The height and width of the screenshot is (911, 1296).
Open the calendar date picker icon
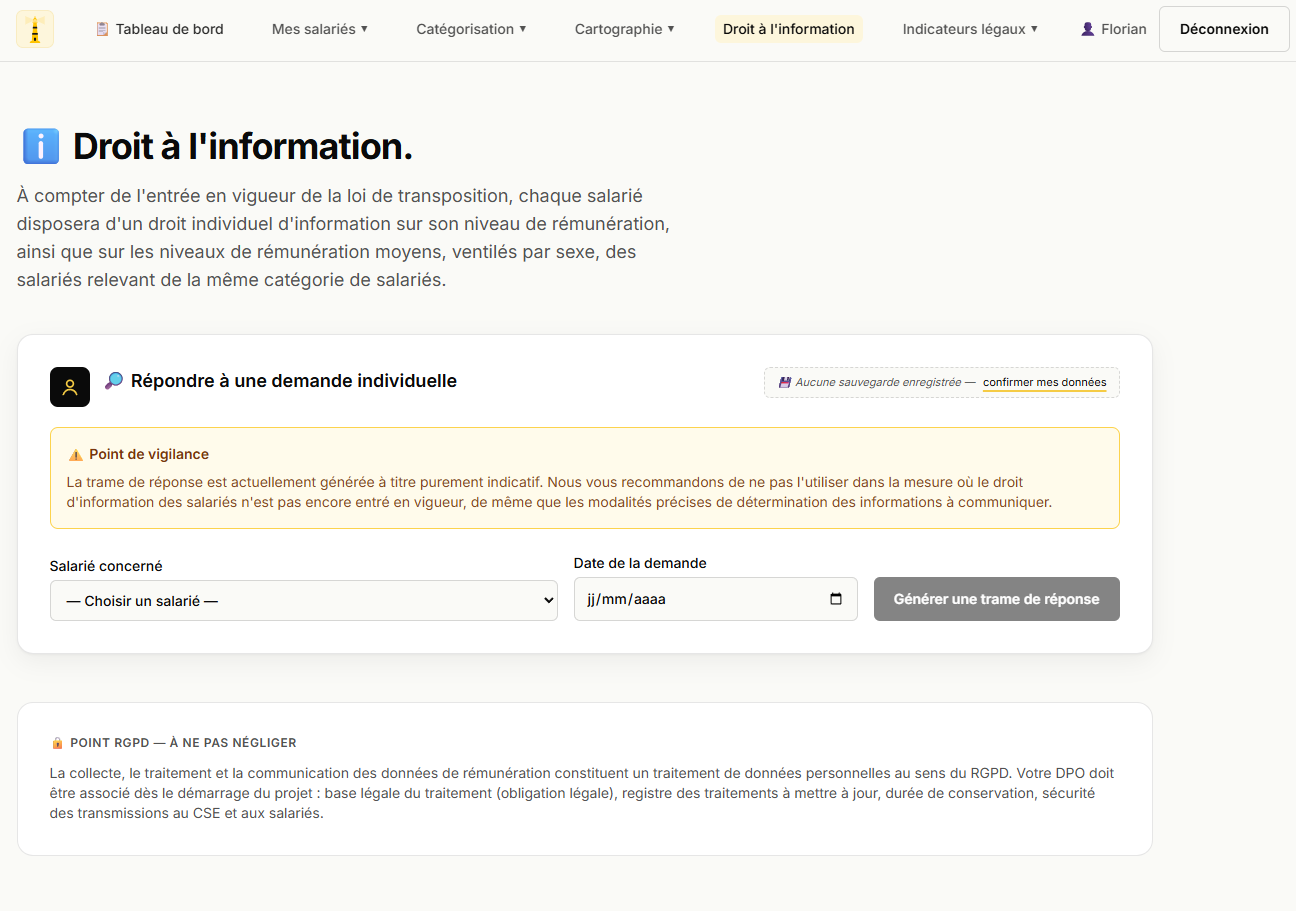pyautogui.click(x=836, y=599)
